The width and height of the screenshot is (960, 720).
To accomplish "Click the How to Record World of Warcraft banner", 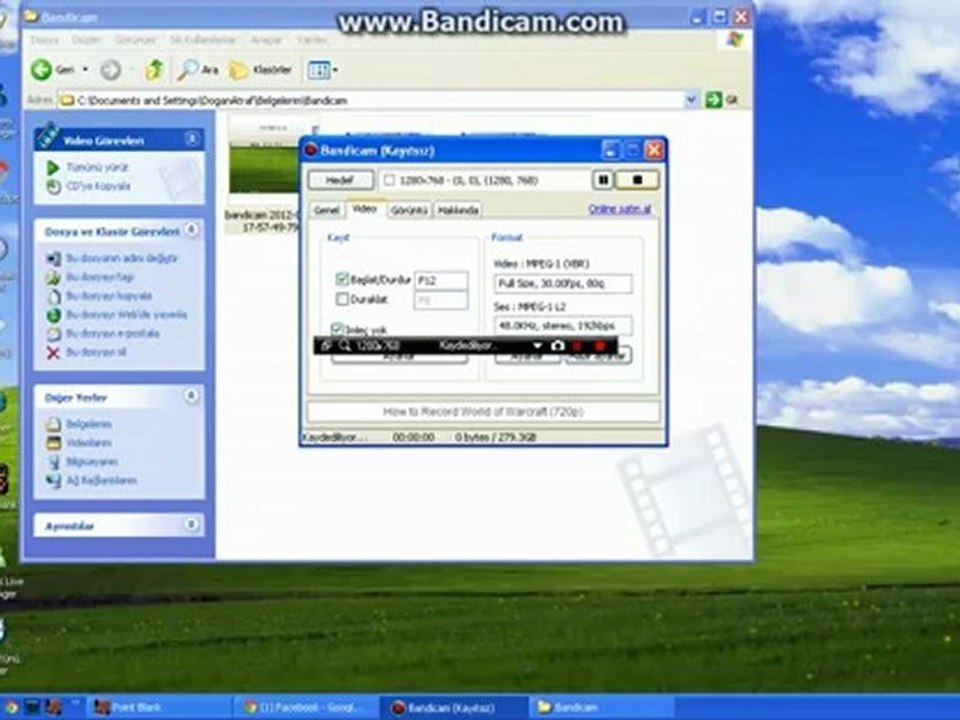I will point(483,411).
